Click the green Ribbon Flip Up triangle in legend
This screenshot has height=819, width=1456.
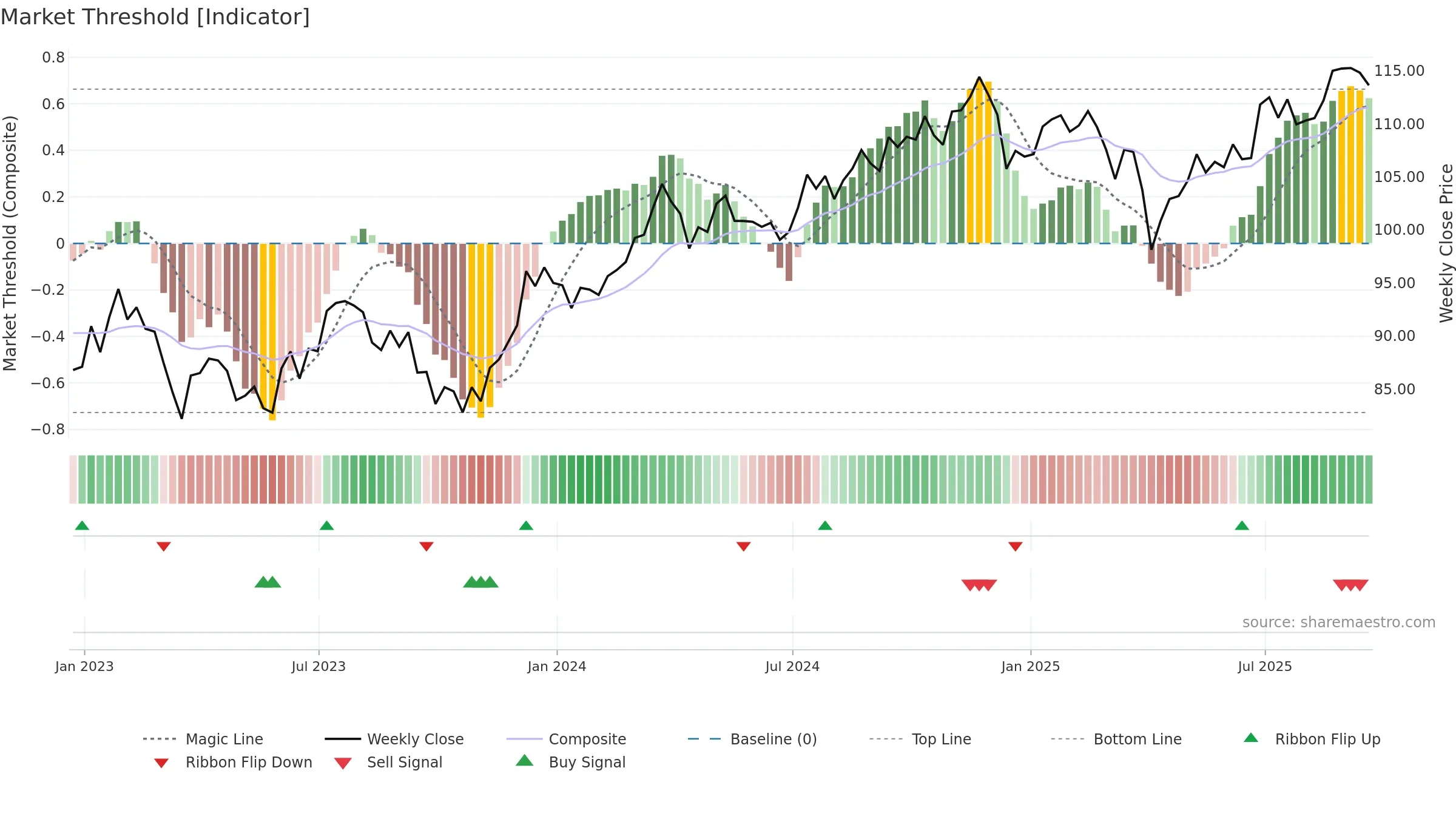(x=1251, y=738)
